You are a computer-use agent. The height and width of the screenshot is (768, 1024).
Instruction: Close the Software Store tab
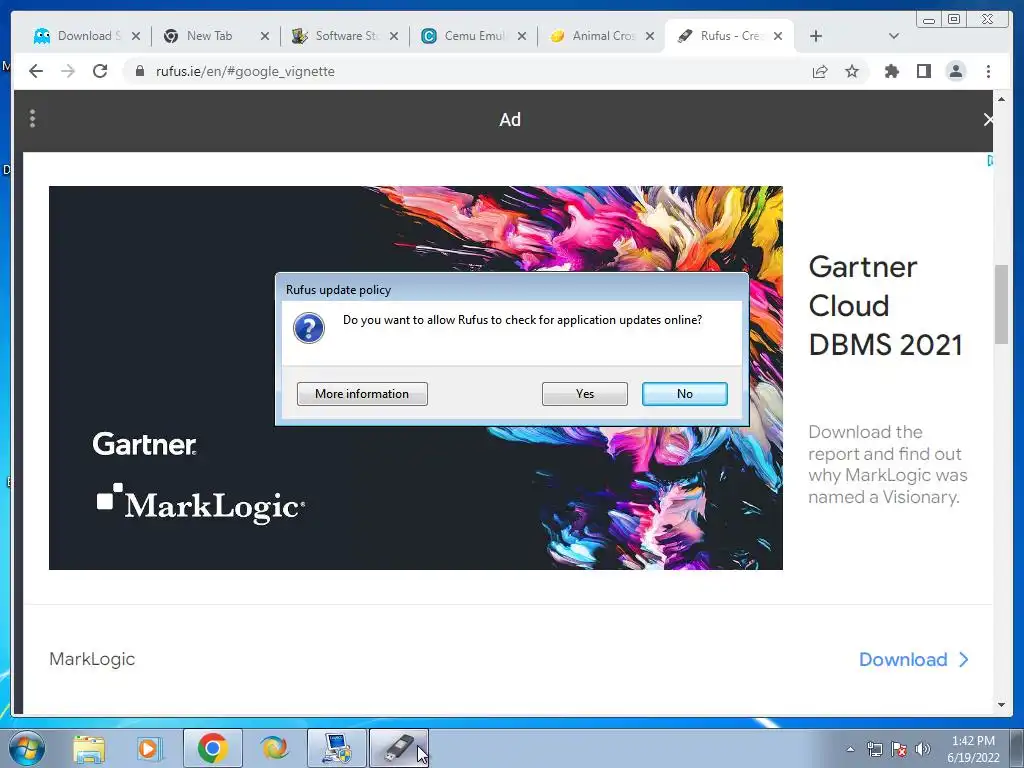pyautogui.click(x=394, y=36)
